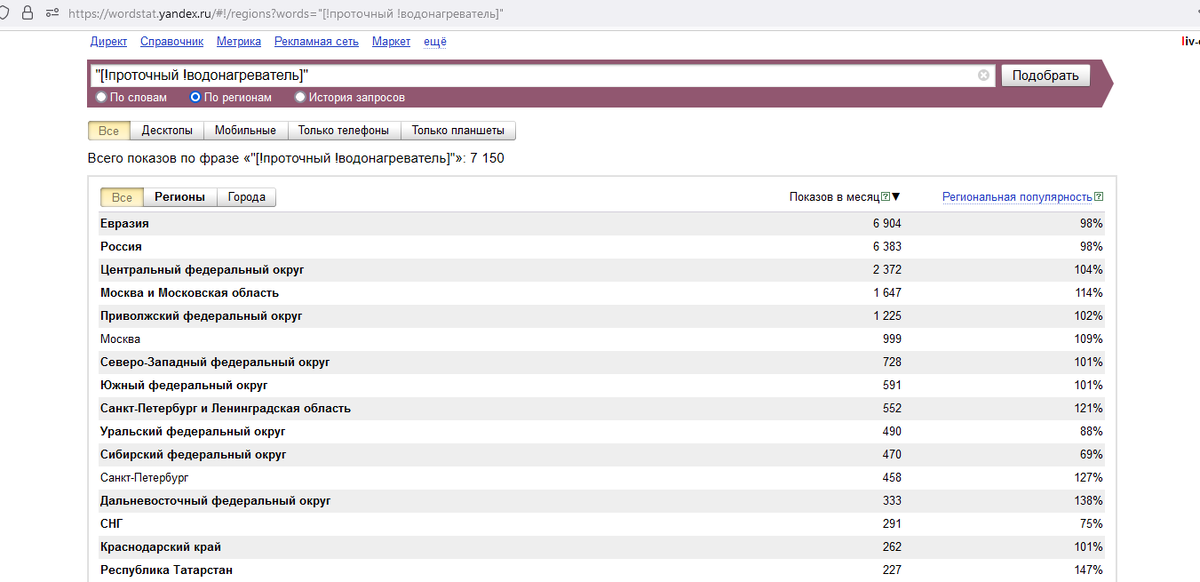Click the Санкт-Петербург city row
Screen dimensions: 1200x582
click(x=602, y=478)
